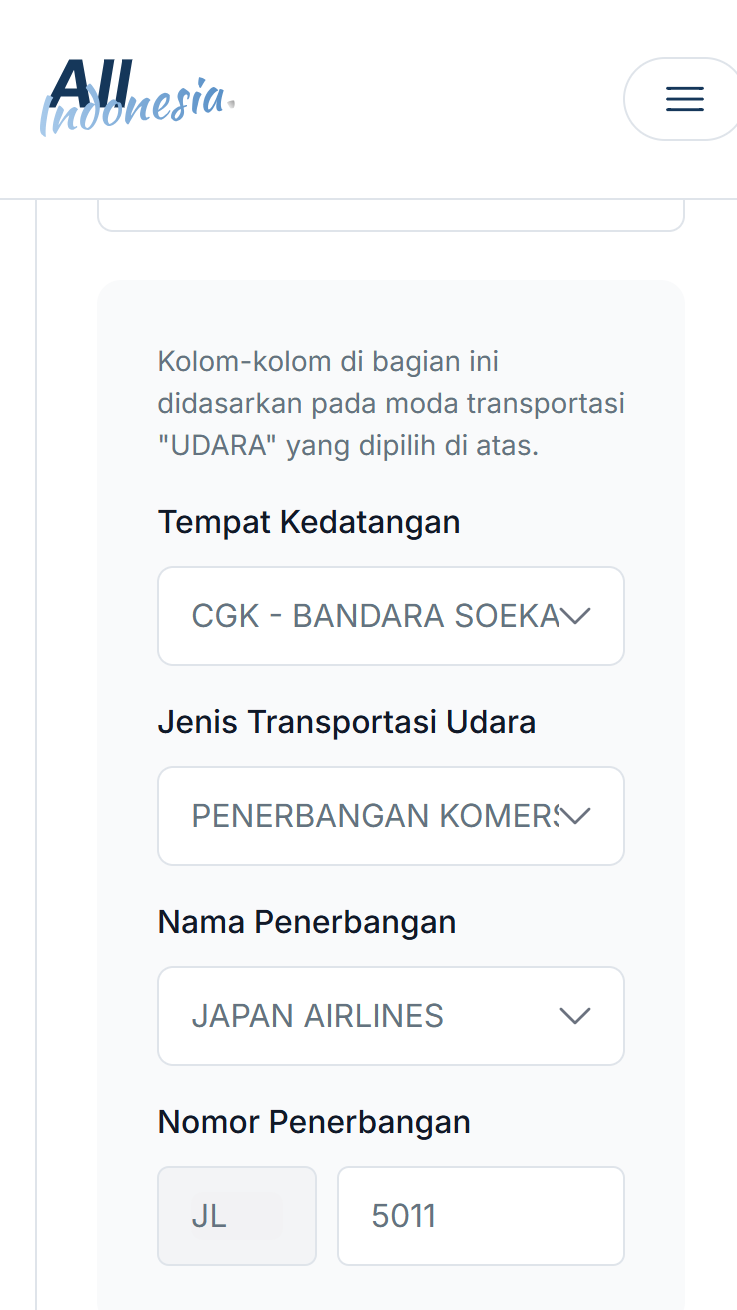Click the "Jenis Transportasi Udara" field label
Image resolution: width=737 pixels, height=1310 pixels.
point(346,722)
